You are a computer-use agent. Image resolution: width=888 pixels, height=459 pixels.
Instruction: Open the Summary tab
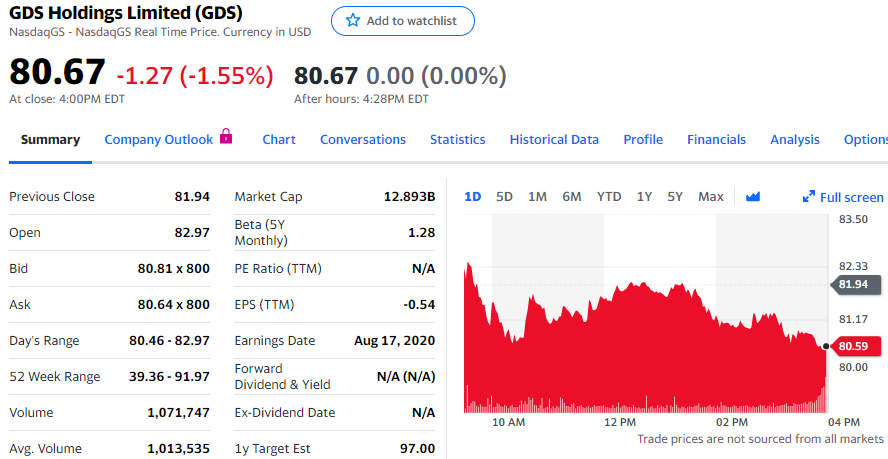50,140
